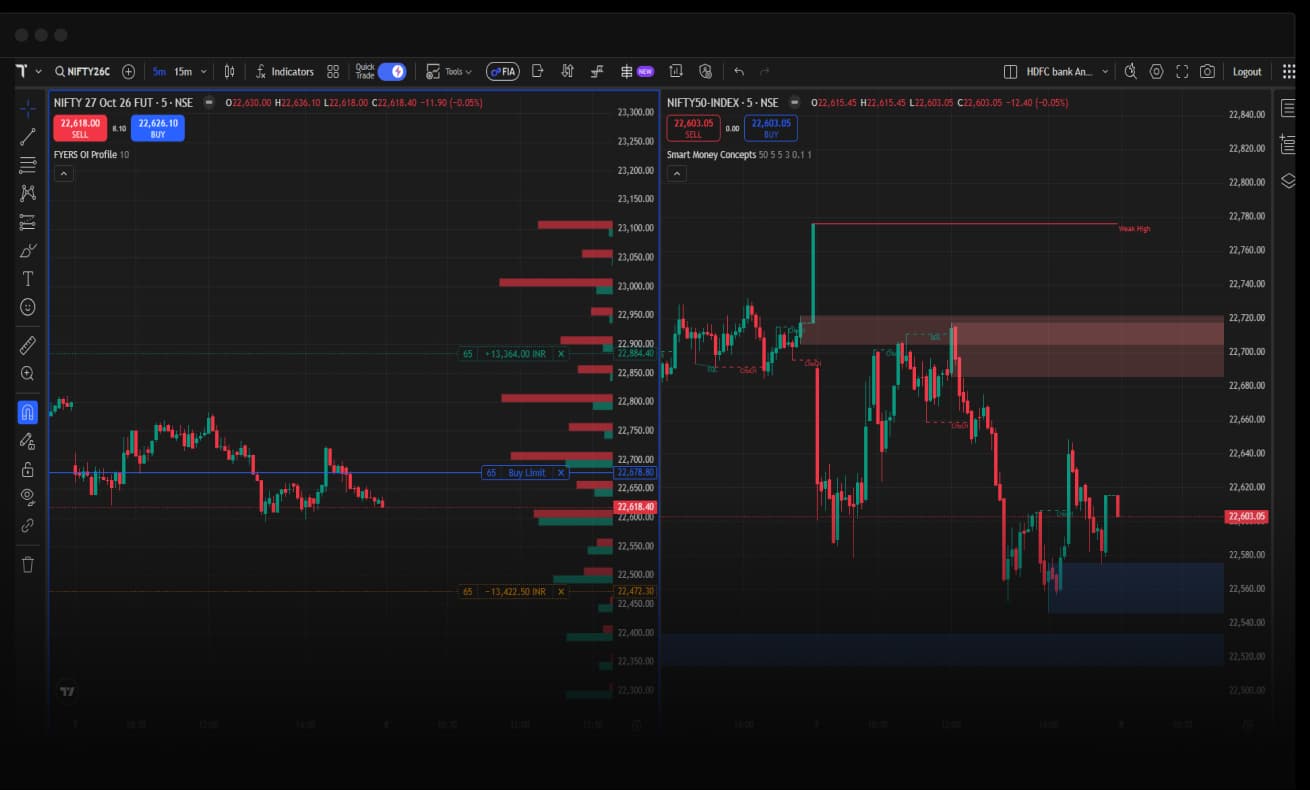Open the watchlist panel icon
The width and height of the screenshot is (1310, 790).
[x=1288, y=108]
